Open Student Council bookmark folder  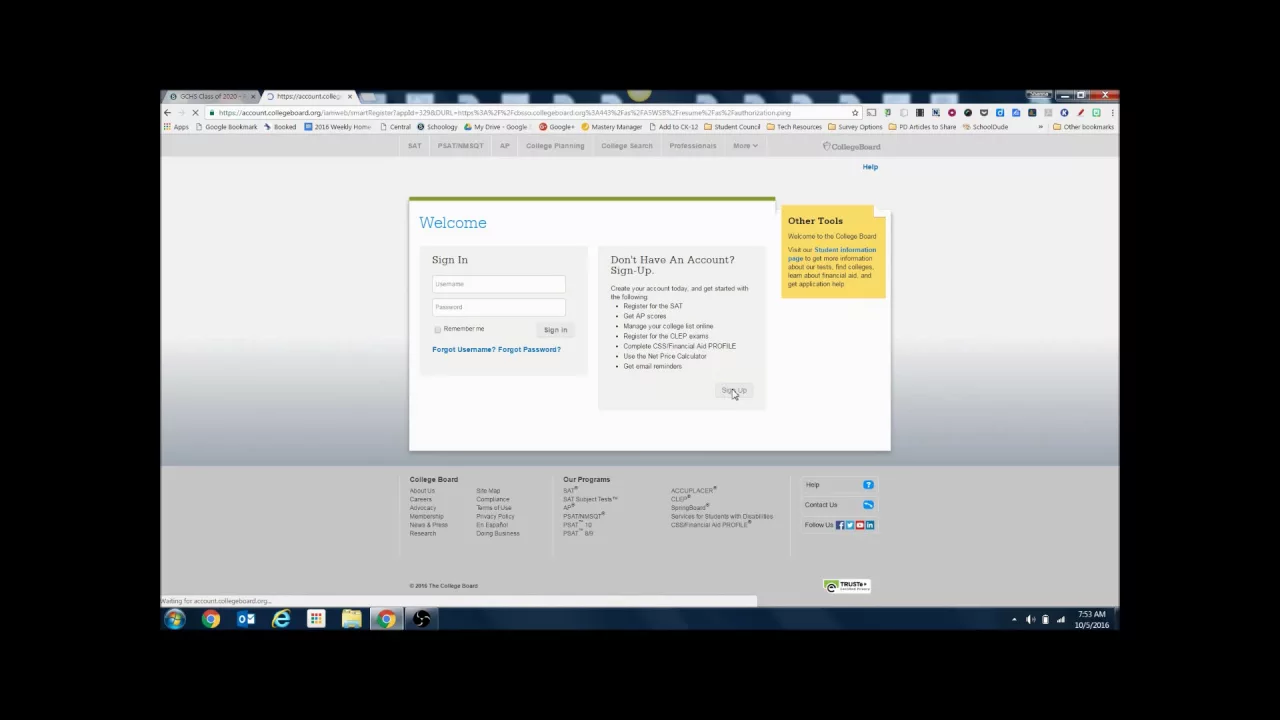coord(734,127)
